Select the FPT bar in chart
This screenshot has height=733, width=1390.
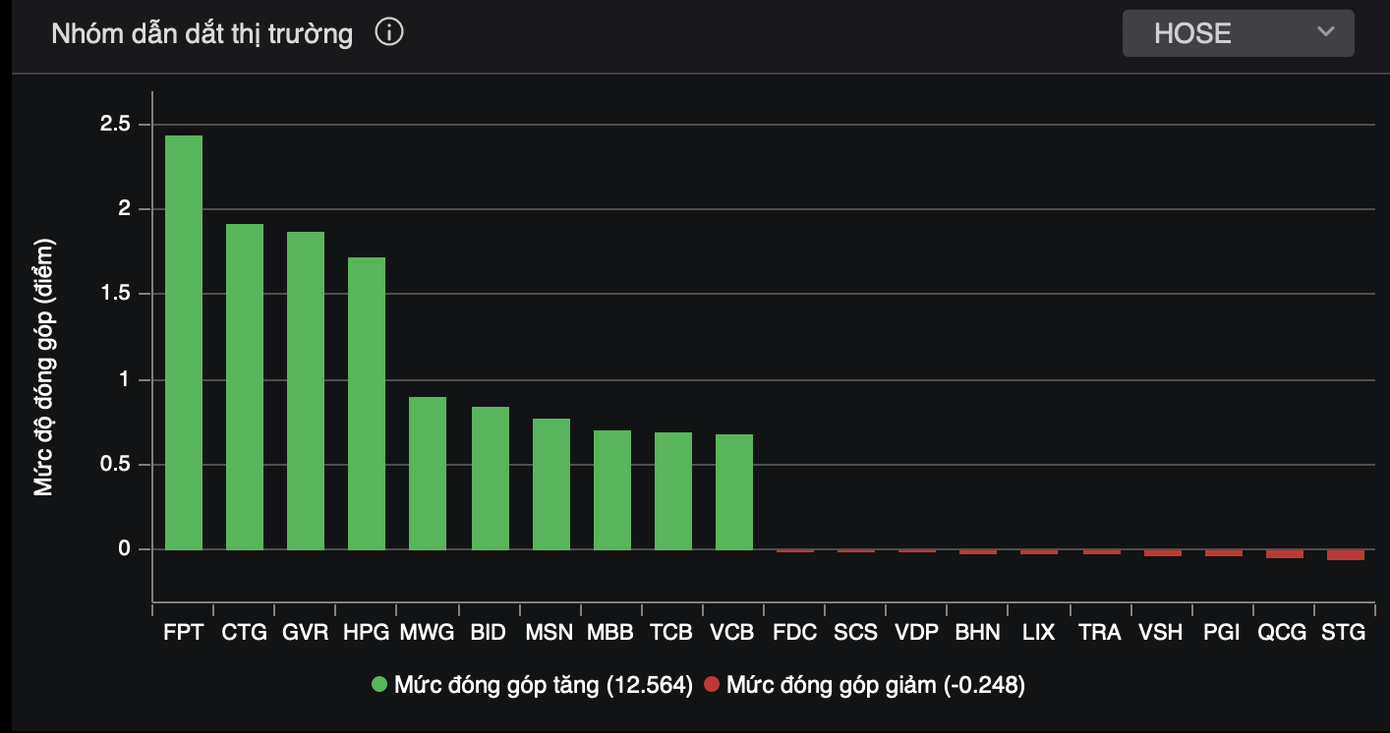184,342
